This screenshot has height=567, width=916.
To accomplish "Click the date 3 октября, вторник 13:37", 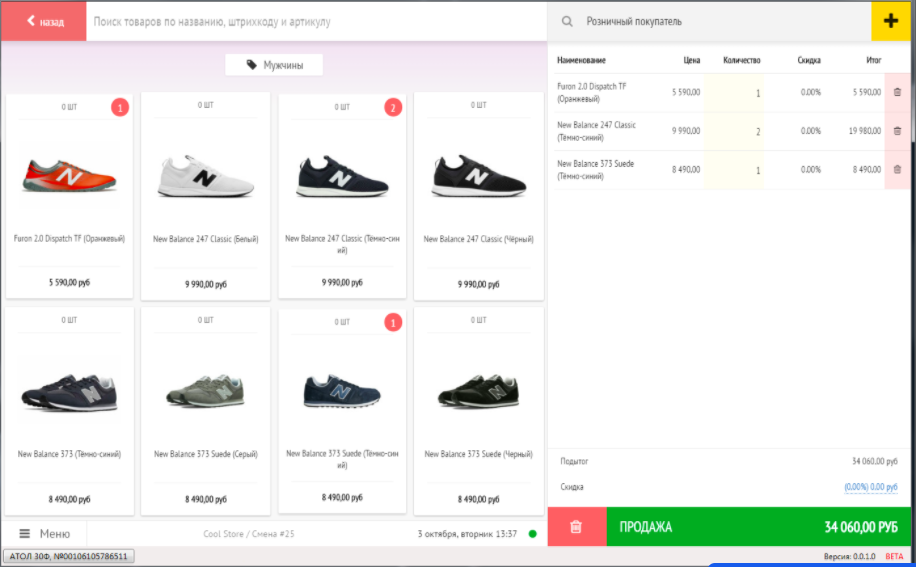I will pyautogui.click(x=467, y=534).
